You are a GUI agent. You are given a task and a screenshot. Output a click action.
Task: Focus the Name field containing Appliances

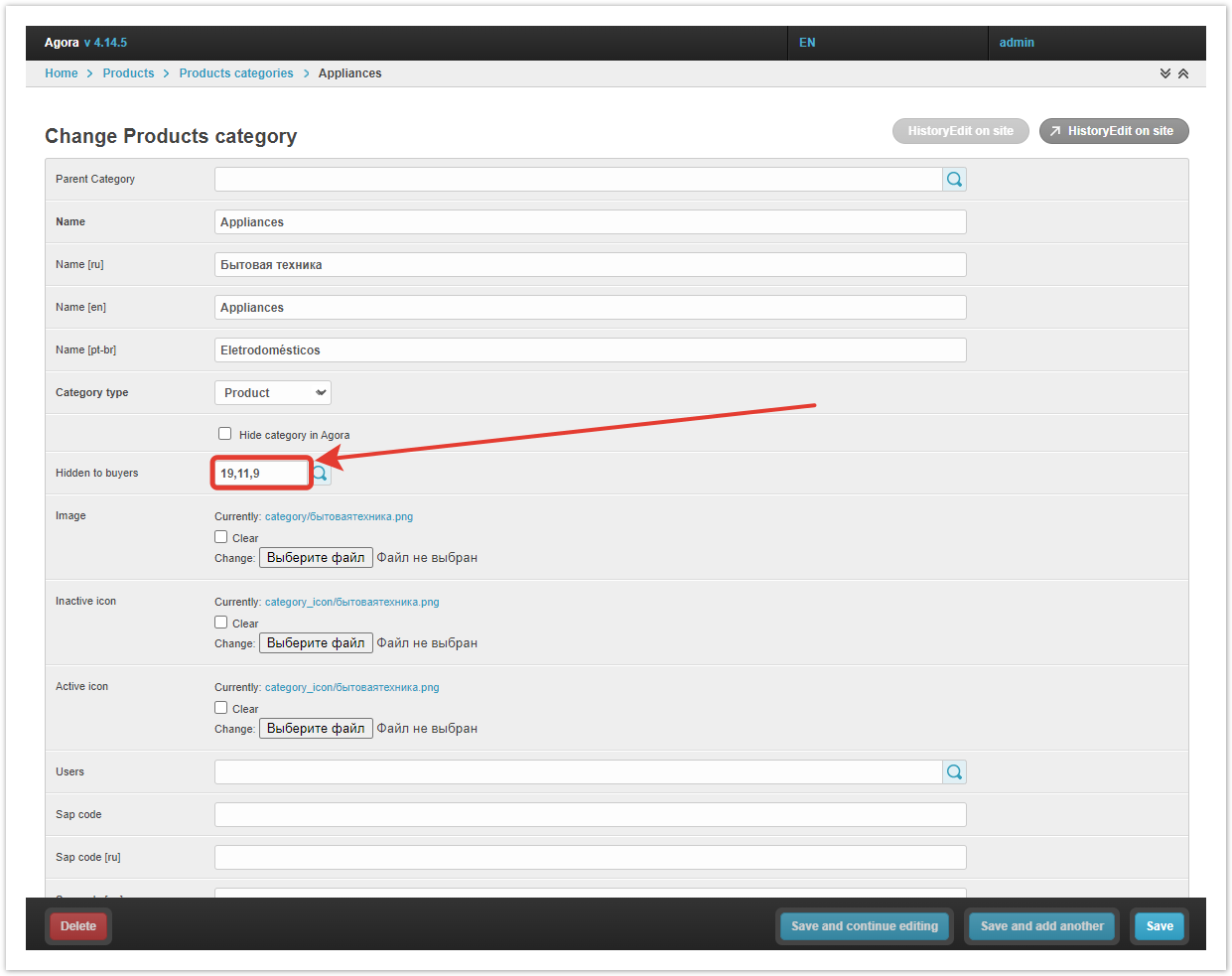[591, 222]
